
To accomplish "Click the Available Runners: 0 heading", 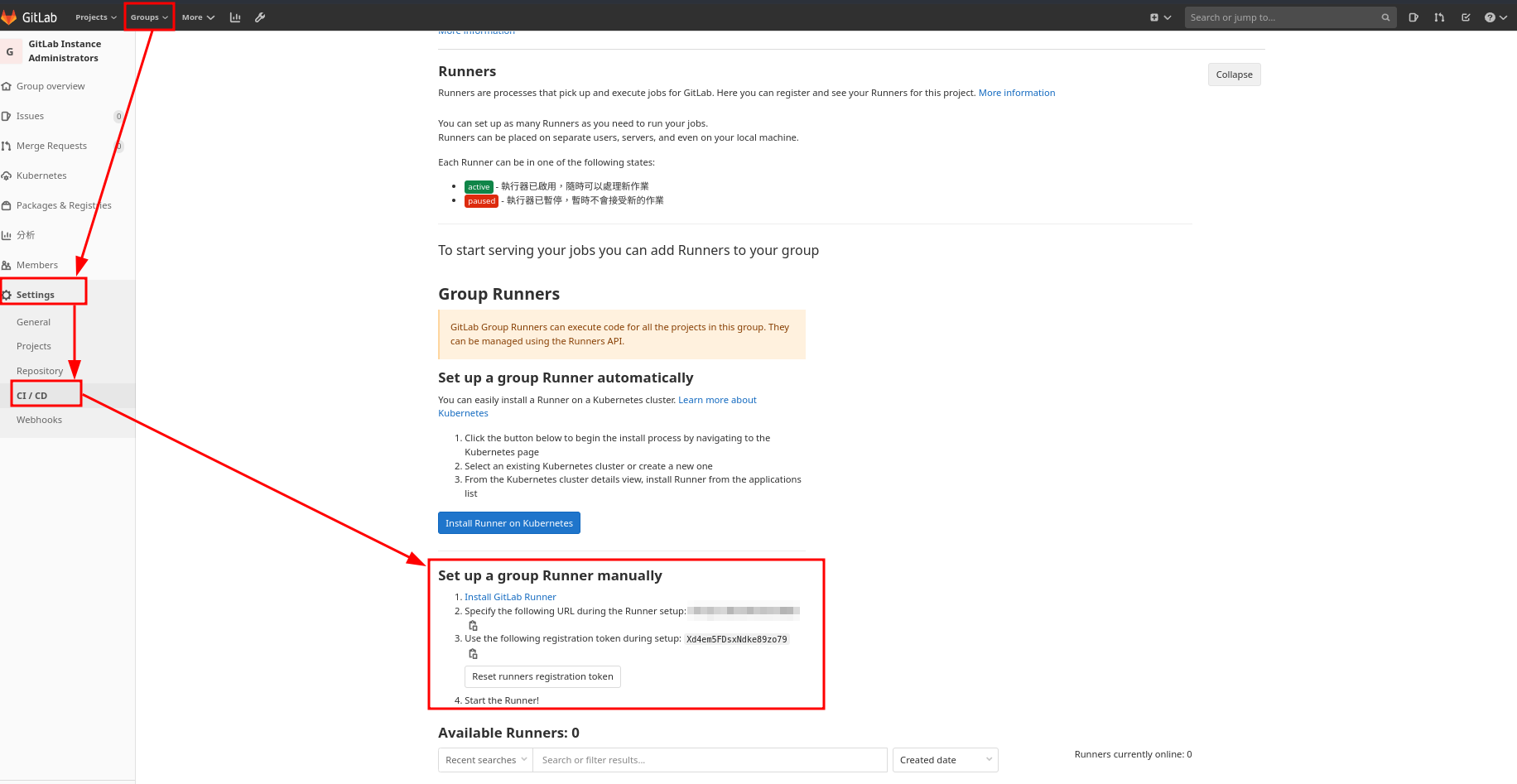I will pyautogui.click(x=508, y=733).
